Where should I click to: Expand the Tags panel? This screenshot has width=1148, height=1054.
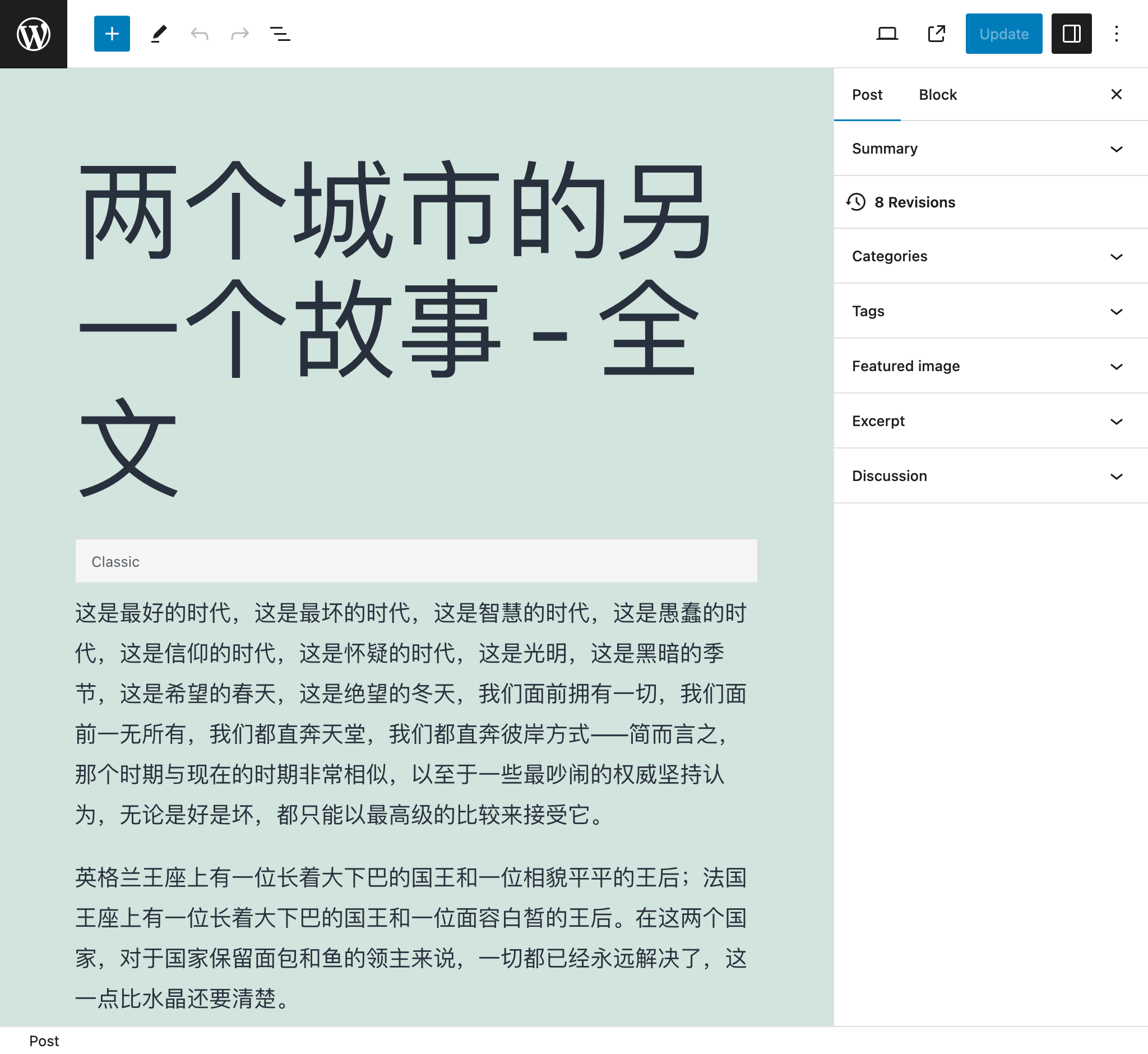click(990, 311)
